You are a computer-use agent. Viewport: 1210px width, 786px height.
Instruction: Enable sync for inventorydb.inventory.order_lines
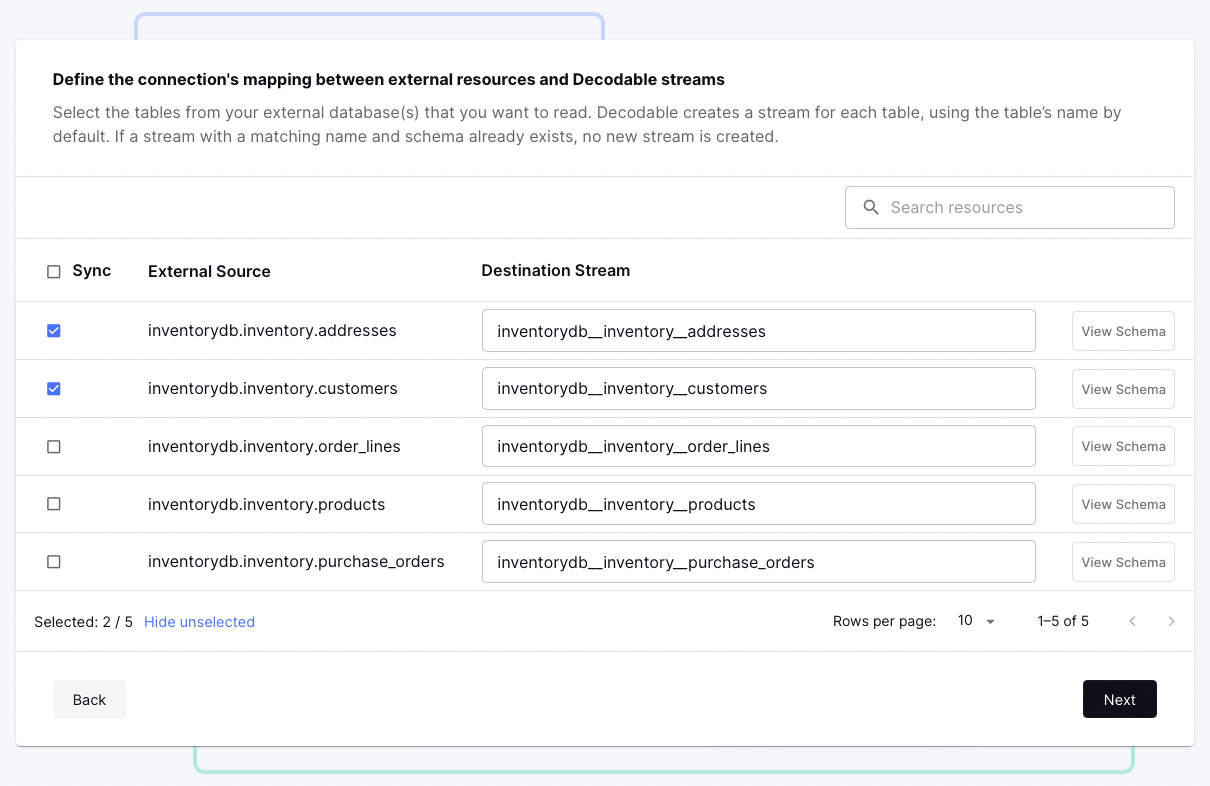pyautogui.click(x=54, y=446)
